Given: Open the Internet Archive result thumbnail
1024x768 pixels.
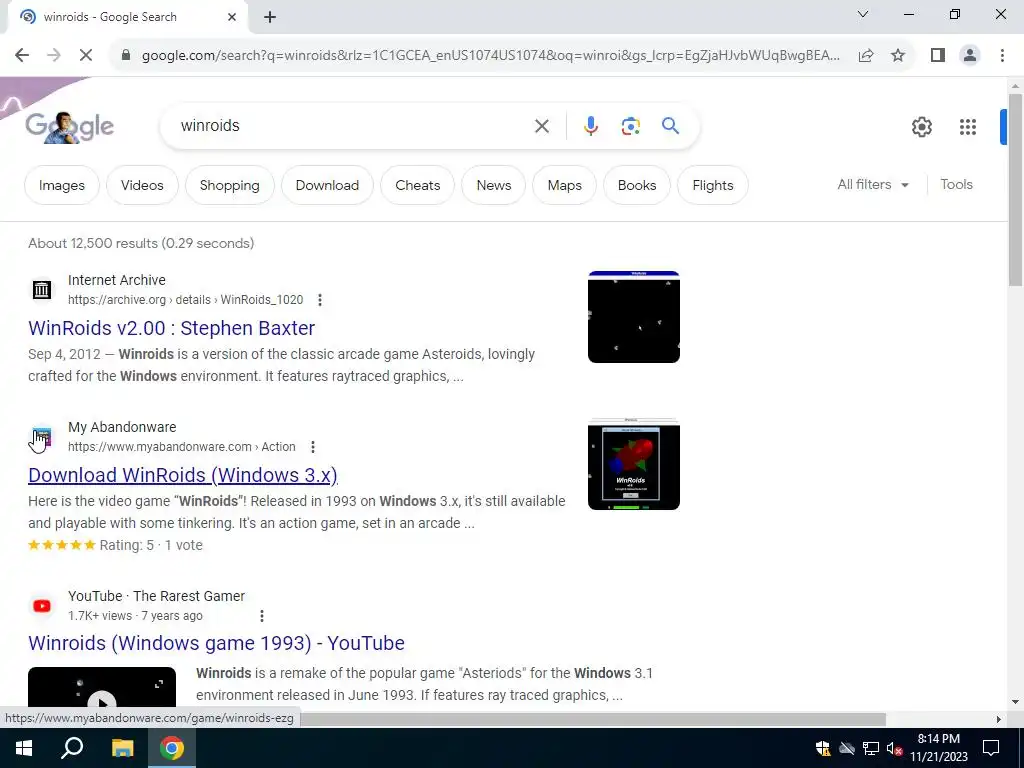Looking at the screenshot, I should tap(633, 317).
